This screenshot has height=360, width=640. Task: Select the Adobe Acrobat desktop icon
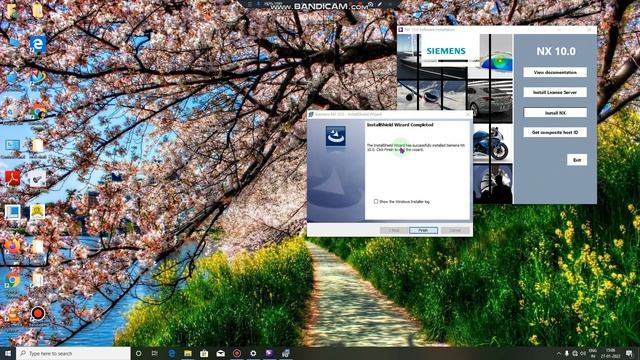pyautogui.click(x=13, y=178)
